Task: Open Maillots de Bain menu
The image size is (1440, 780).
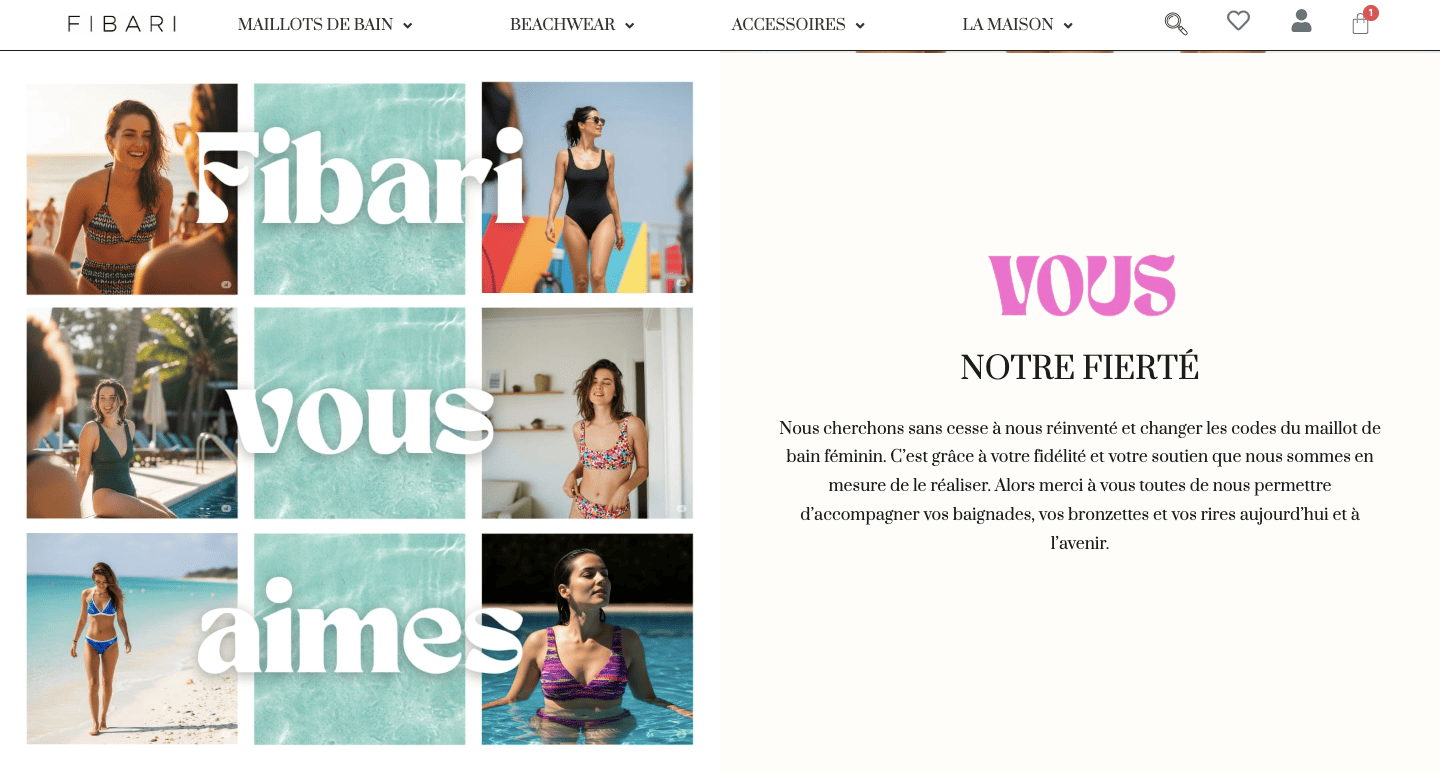Action: coord(315,25)
